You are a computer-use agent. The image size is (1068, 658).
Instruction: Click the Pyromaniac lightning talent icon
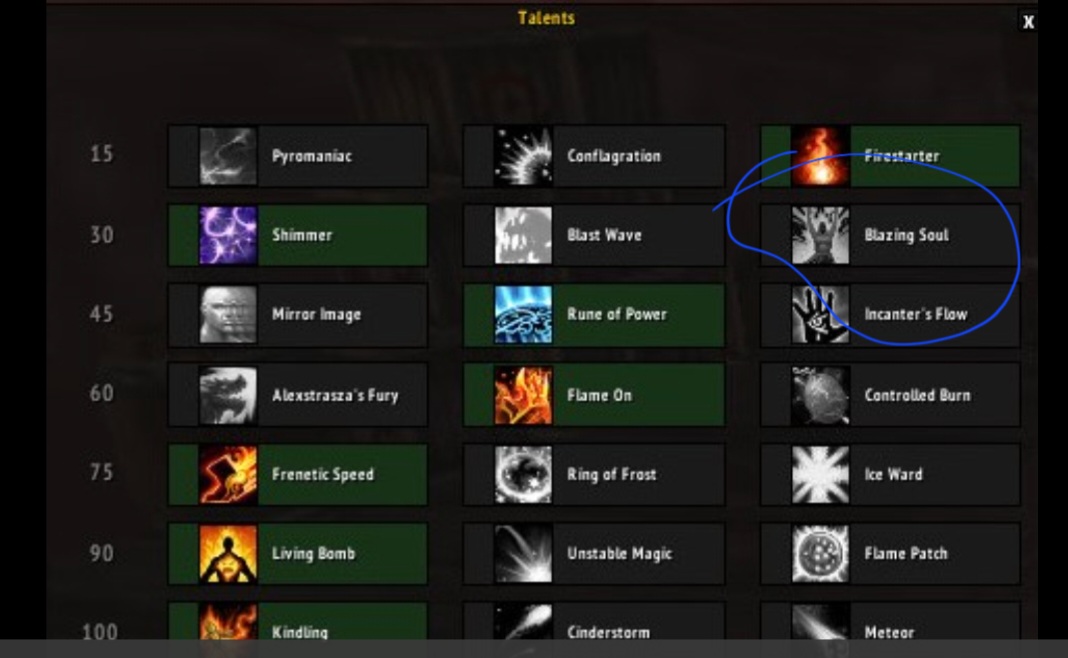click(228, 156)
